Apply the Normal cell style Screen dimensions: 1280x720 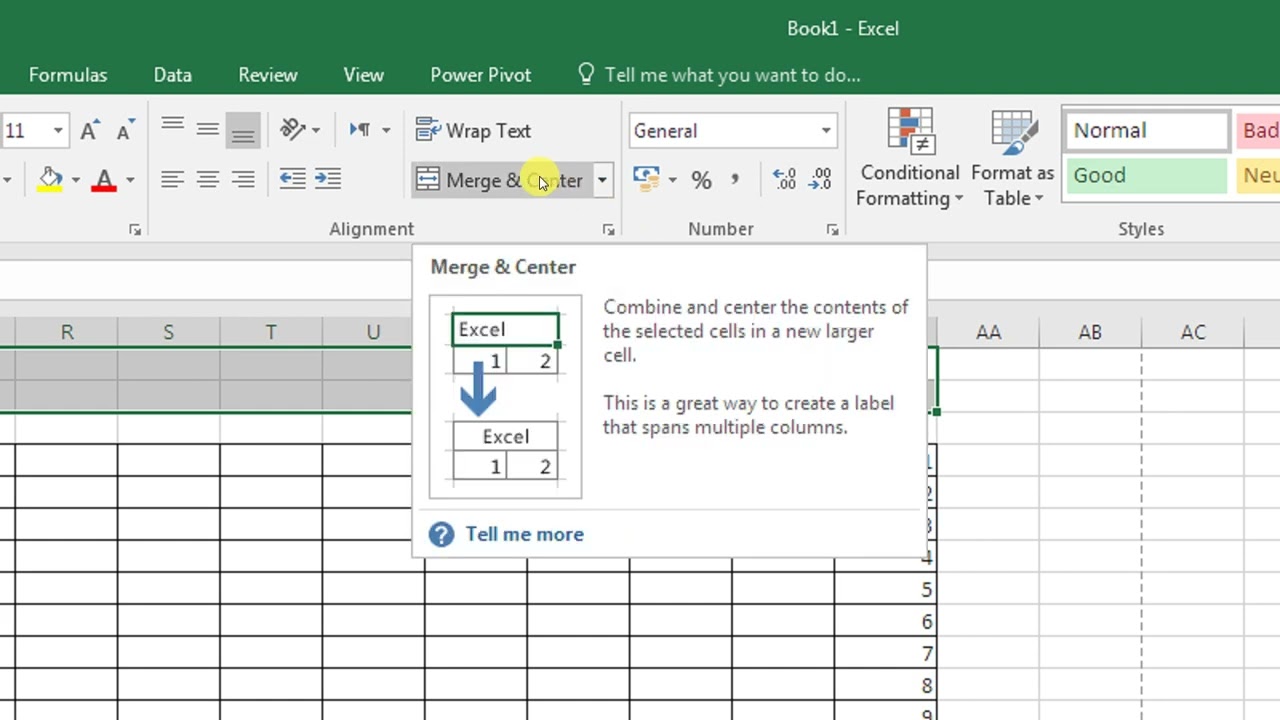coord(1146,131)
